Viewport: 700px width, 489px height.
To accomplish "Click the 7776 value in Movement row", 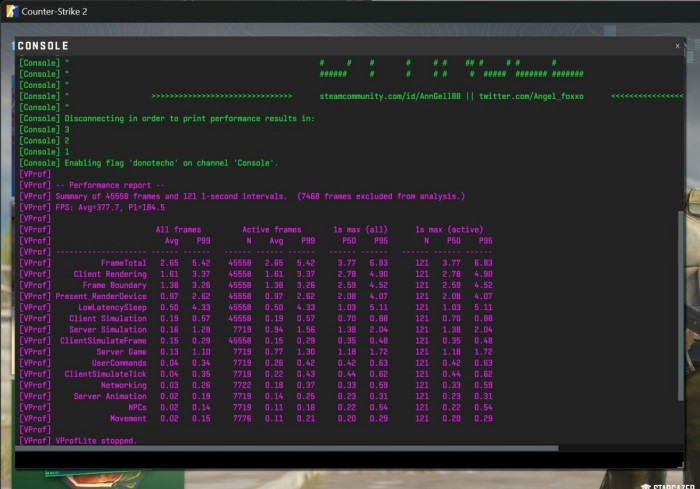I will point(242,418).
